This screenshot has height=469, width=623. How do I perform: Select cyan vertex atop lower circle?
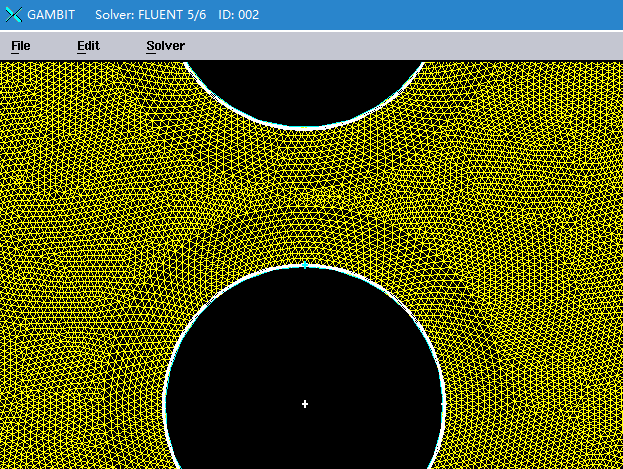tap(305, 265)
